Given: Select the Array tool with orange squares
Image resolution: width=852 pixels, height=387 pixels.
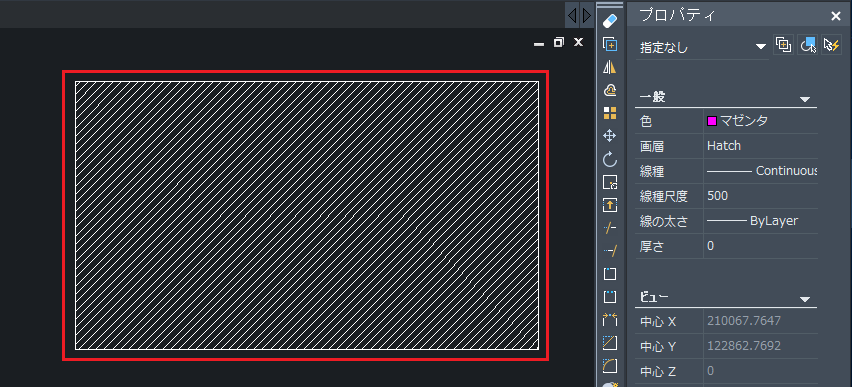Looking at the screenshot, I should click(610, 113).
